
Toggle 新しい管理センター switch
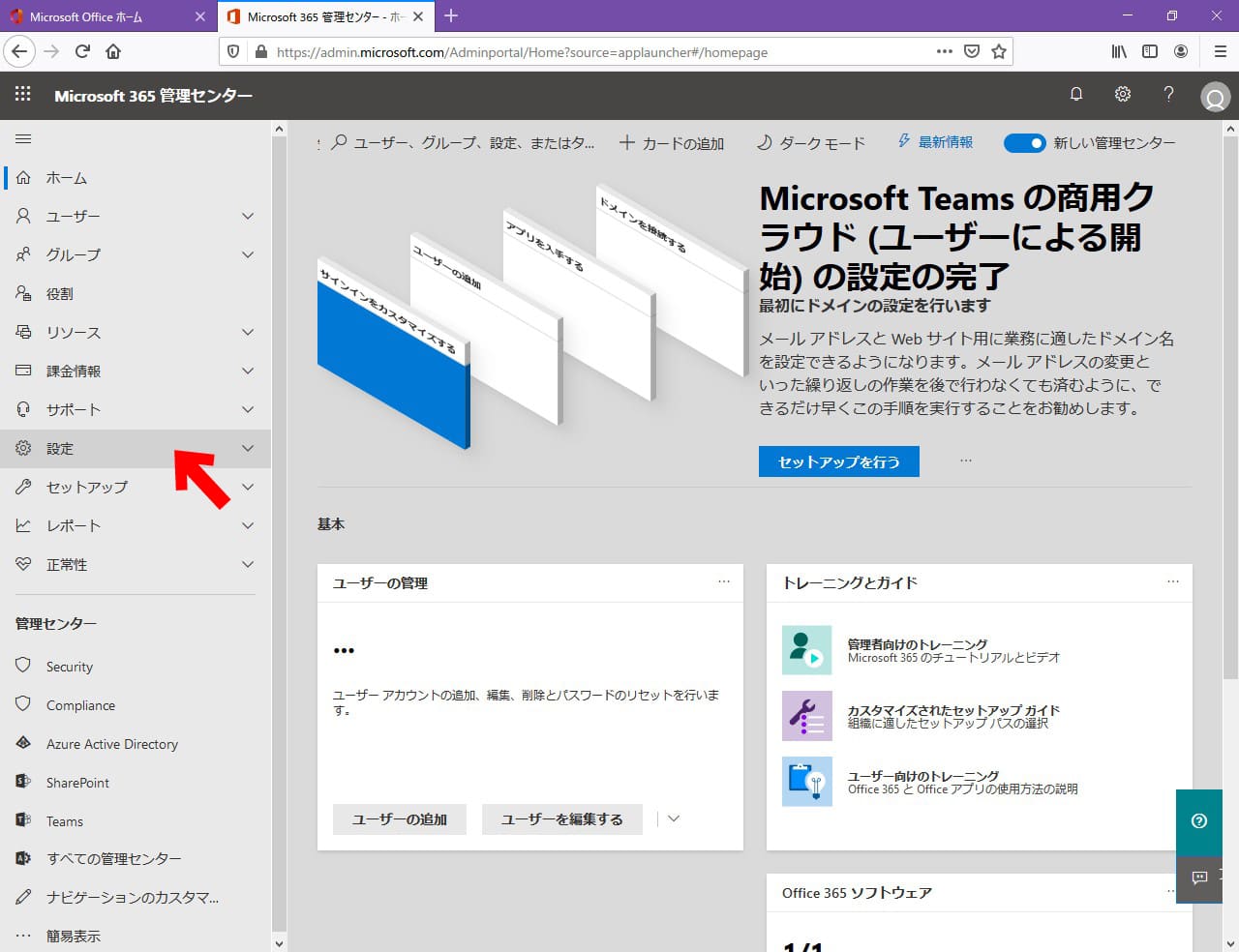[x=1024, y=143]
